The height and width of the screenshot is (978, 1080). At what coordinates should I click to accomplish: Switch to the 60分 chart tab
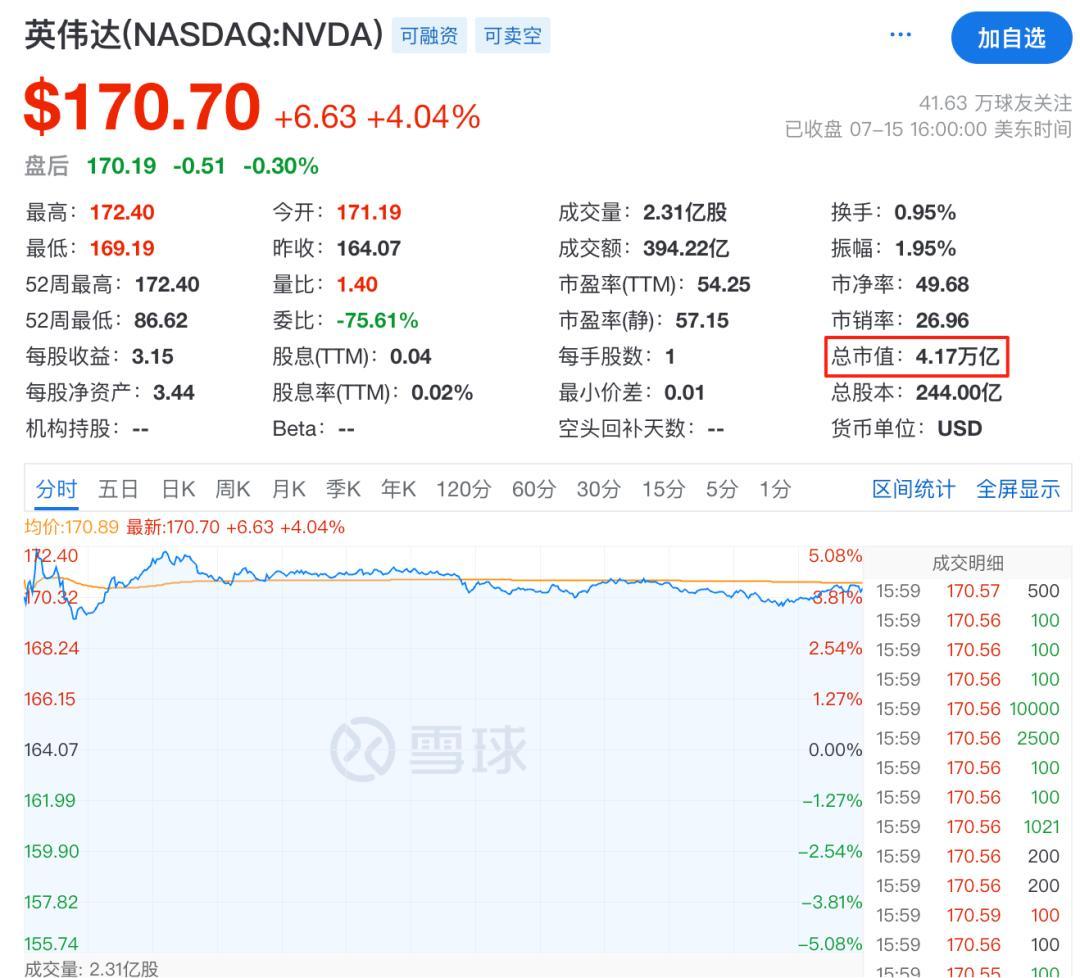tap(534, 489)
